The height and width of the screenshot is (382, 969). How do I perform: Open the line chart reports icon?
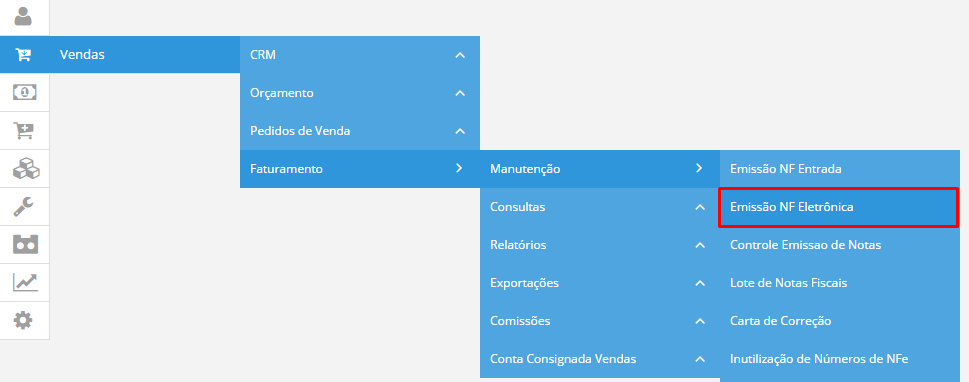click(25, 282)
